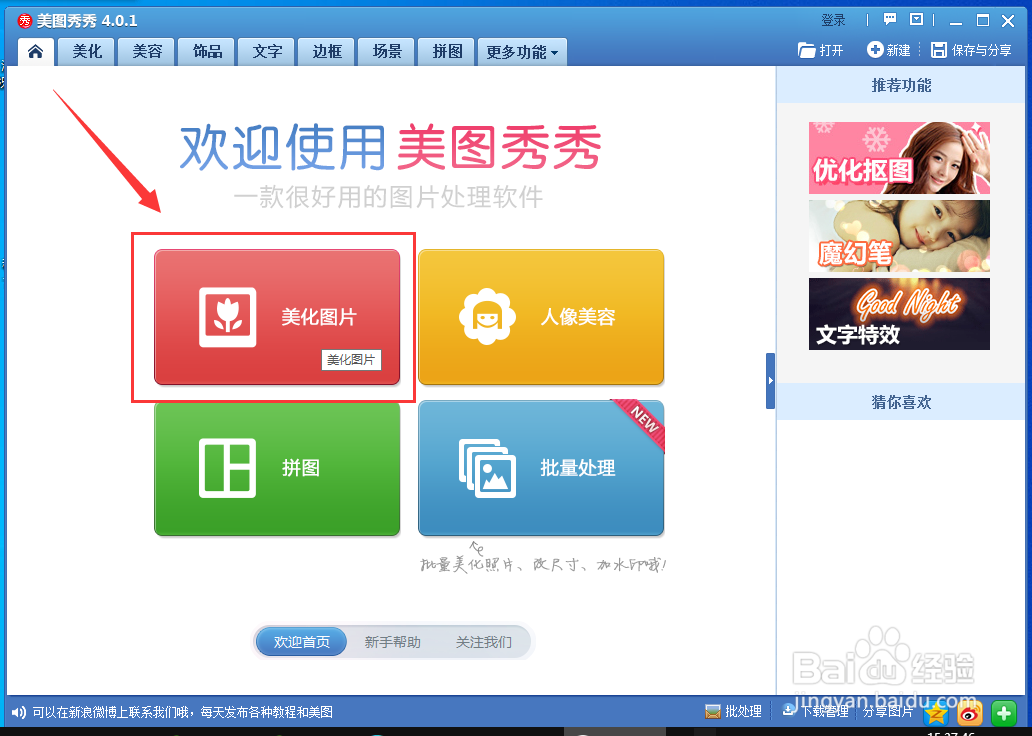The image size is (1032, 736).
Task: Click the stacked photos icon
Action: pyautogui.click(x=487, y=468)
